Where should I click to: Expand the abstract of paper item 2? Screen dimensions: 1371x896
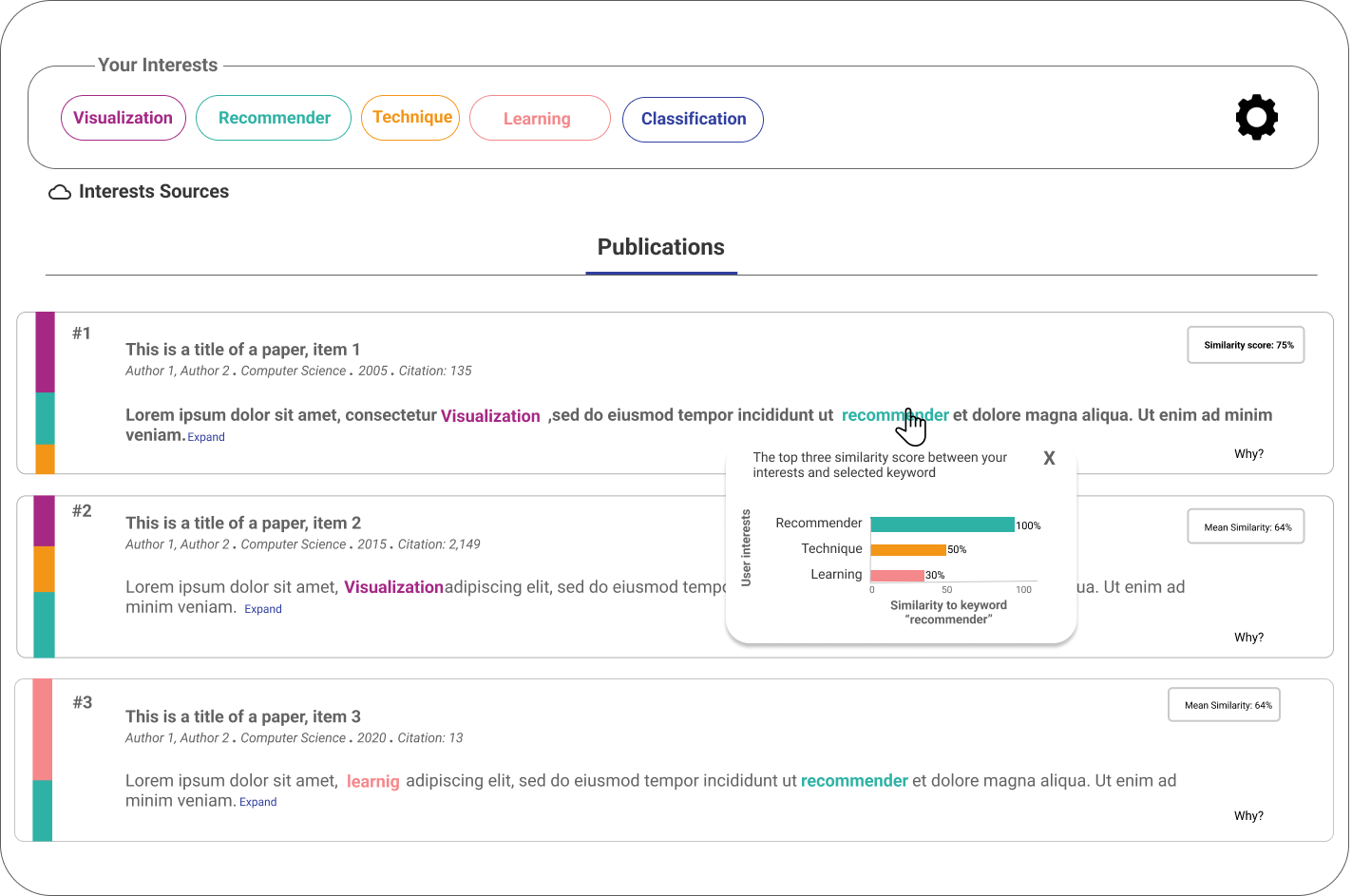coord(263,609)
